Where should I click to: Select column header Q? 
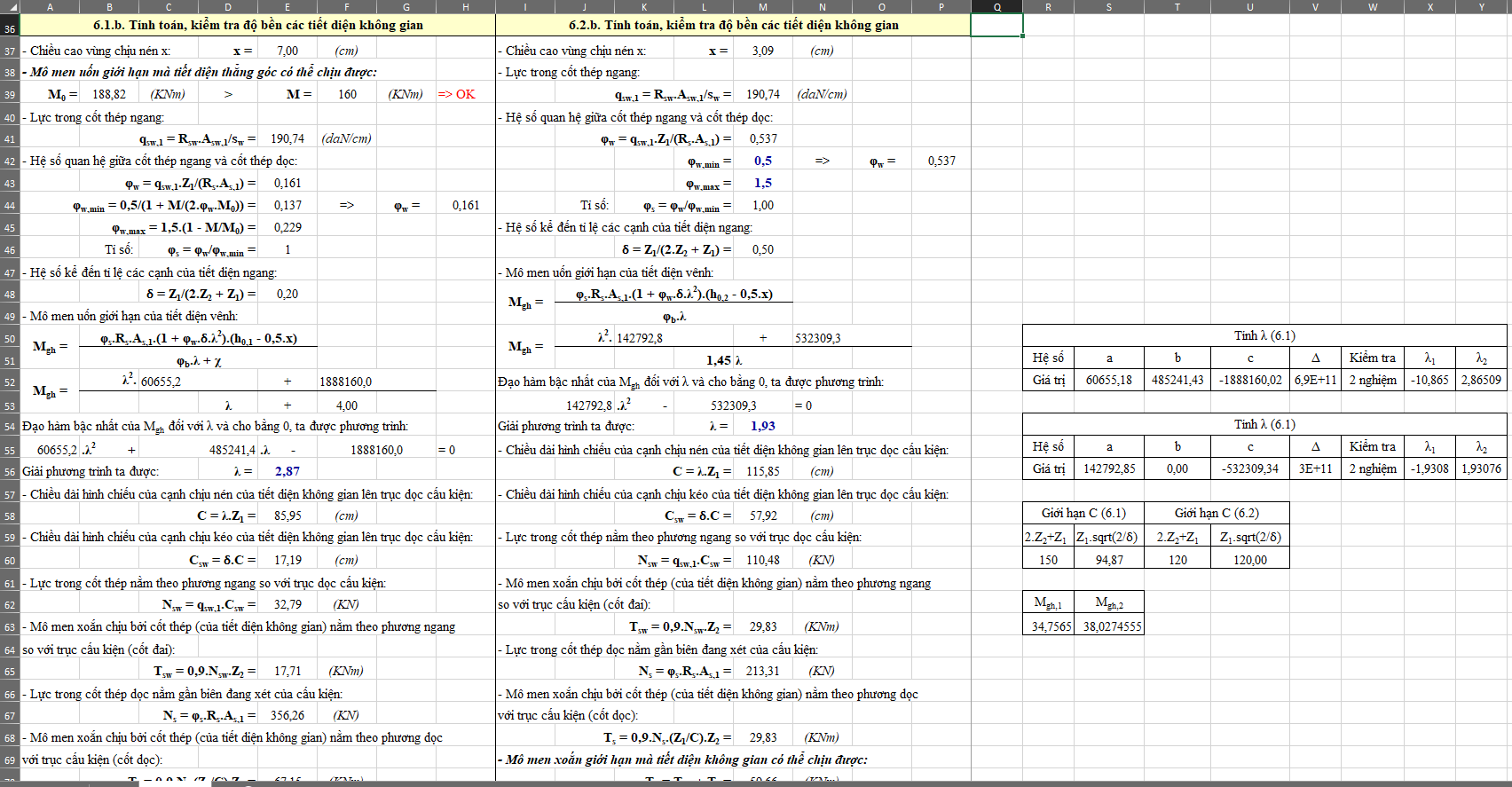tap(997, 6)
